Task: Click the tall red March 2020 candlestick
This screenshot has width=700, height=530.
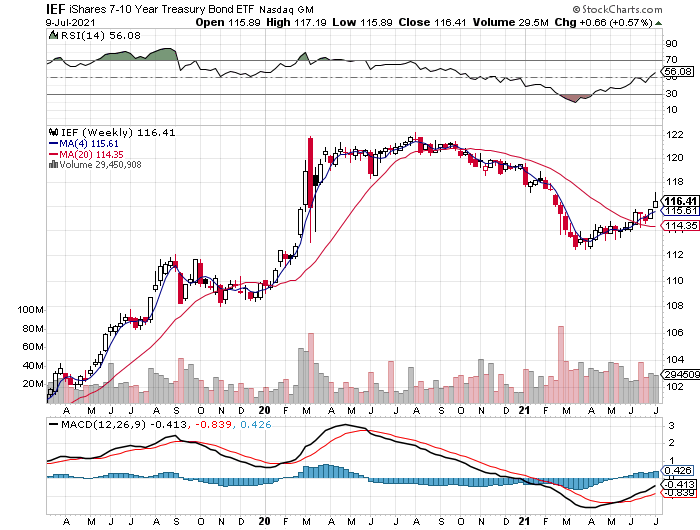Action: tap(310, 190)
